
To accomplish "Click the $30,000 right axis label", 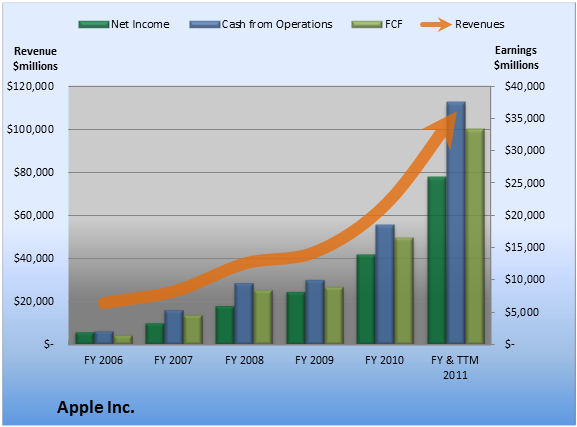I will 524,150.
